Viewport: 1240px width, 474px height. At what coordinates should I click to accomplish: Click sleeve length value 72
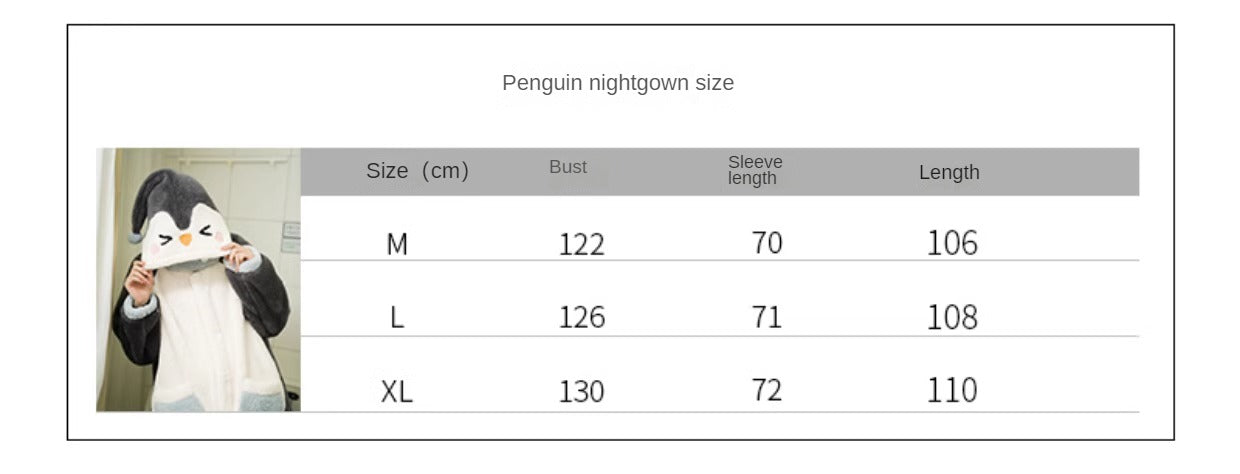tap(767, 390)
